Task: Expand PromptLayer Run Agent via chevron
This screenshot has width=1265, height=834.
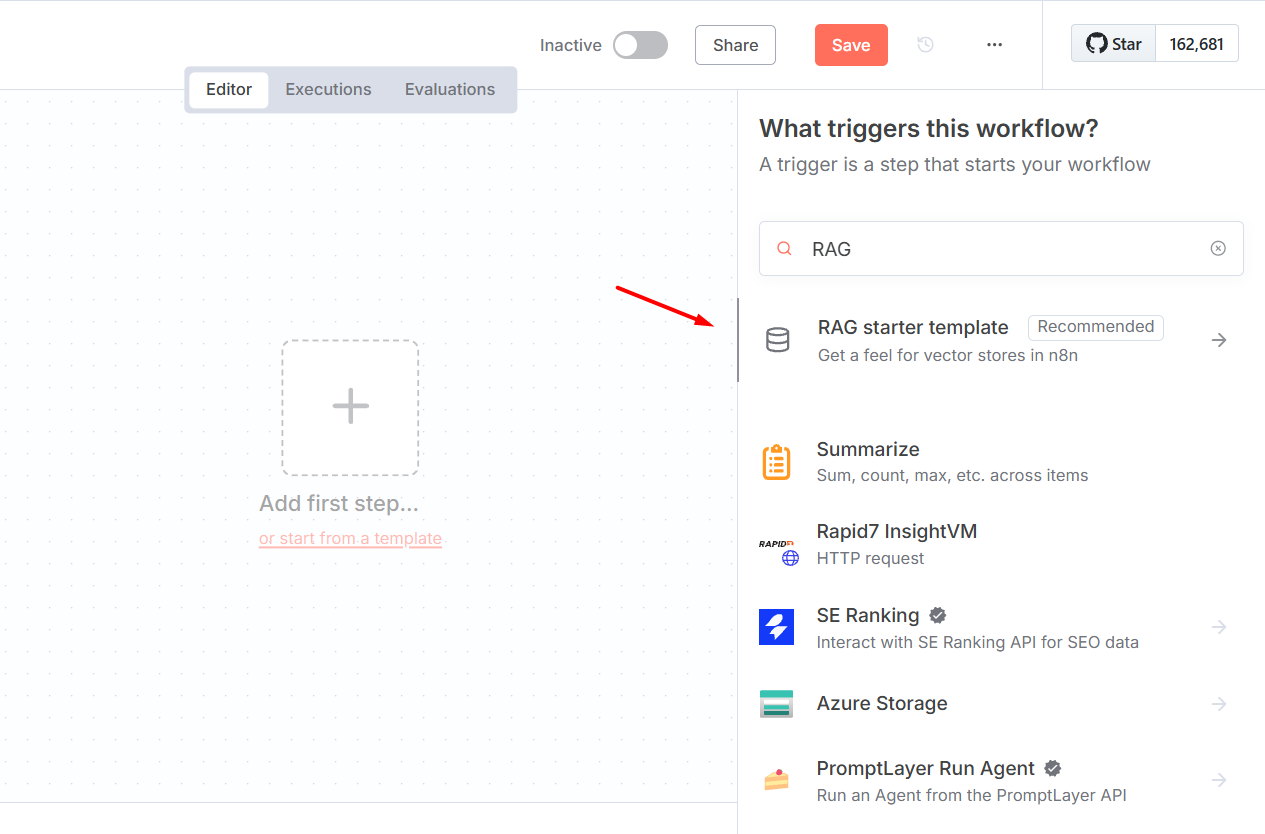Action: pyautogui.click(x=1218, y=780)
